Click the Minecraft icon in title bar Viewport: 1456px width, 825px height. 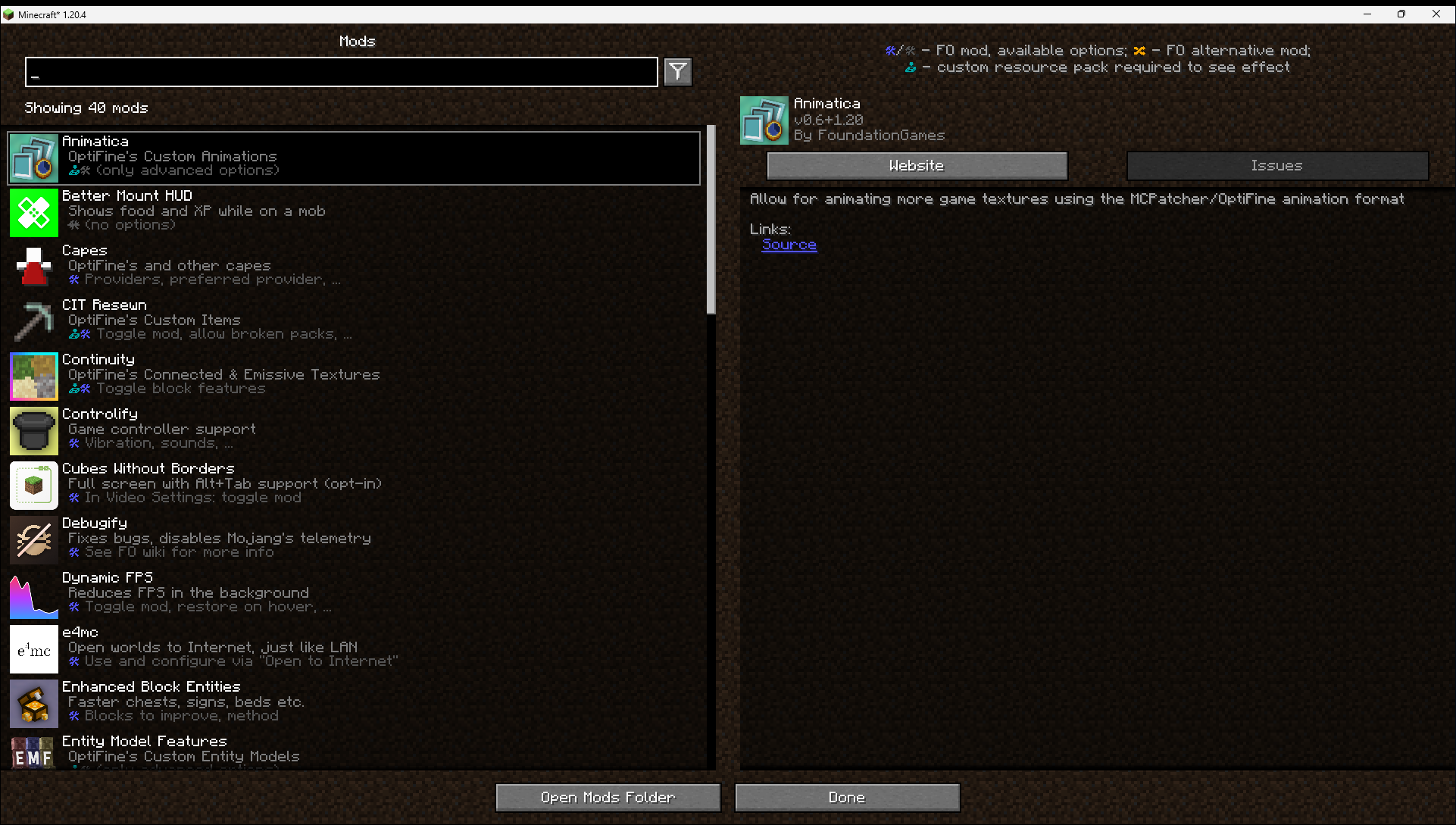point(8,14)
